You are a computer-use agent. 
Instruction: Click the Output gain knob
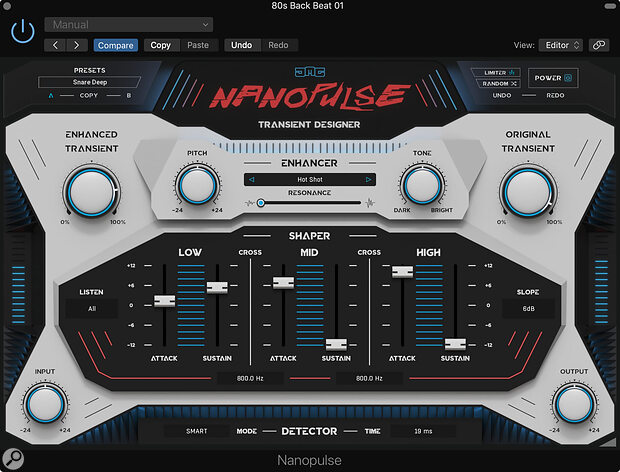(x=574, y=404)
